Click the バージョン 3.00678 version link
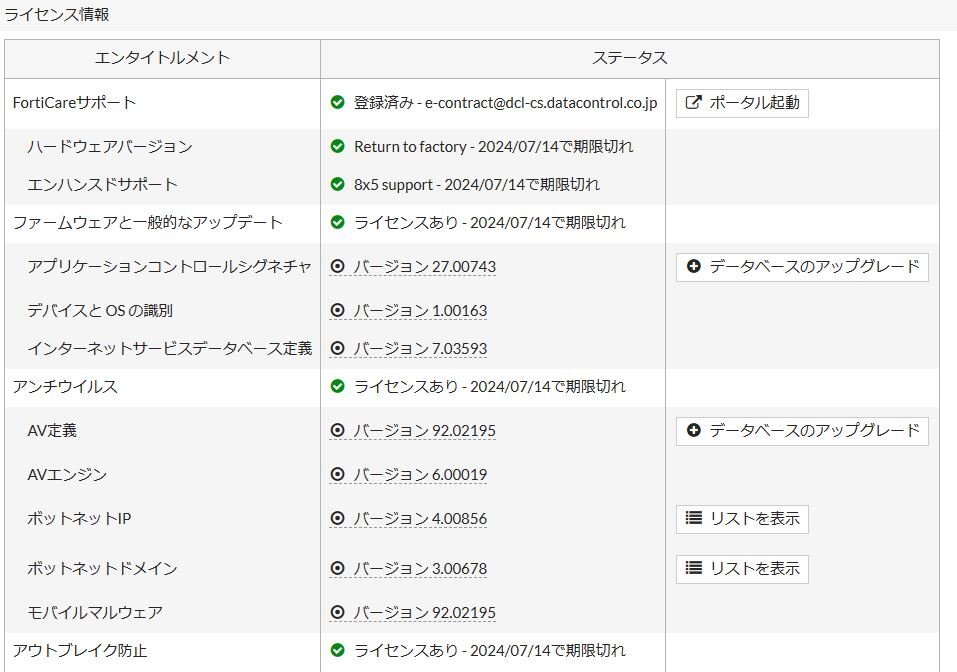 click(420, 569)
